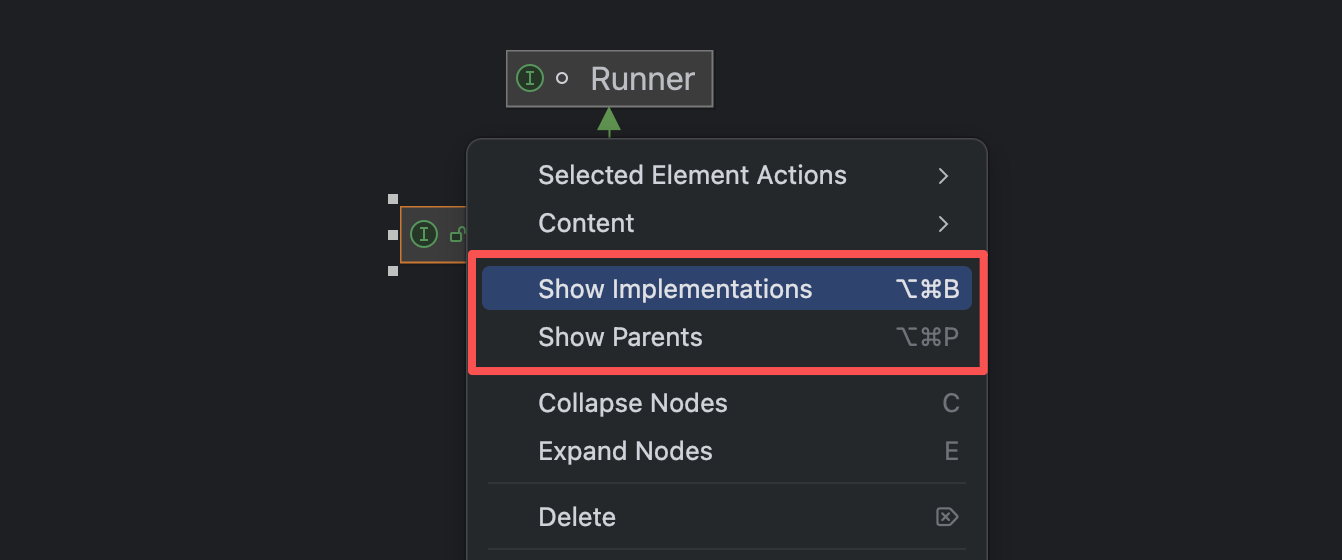This screenshot has width=1342, height=560.
Task: Click the interface icon on the Runner node
Action: (x=529, y=78)
